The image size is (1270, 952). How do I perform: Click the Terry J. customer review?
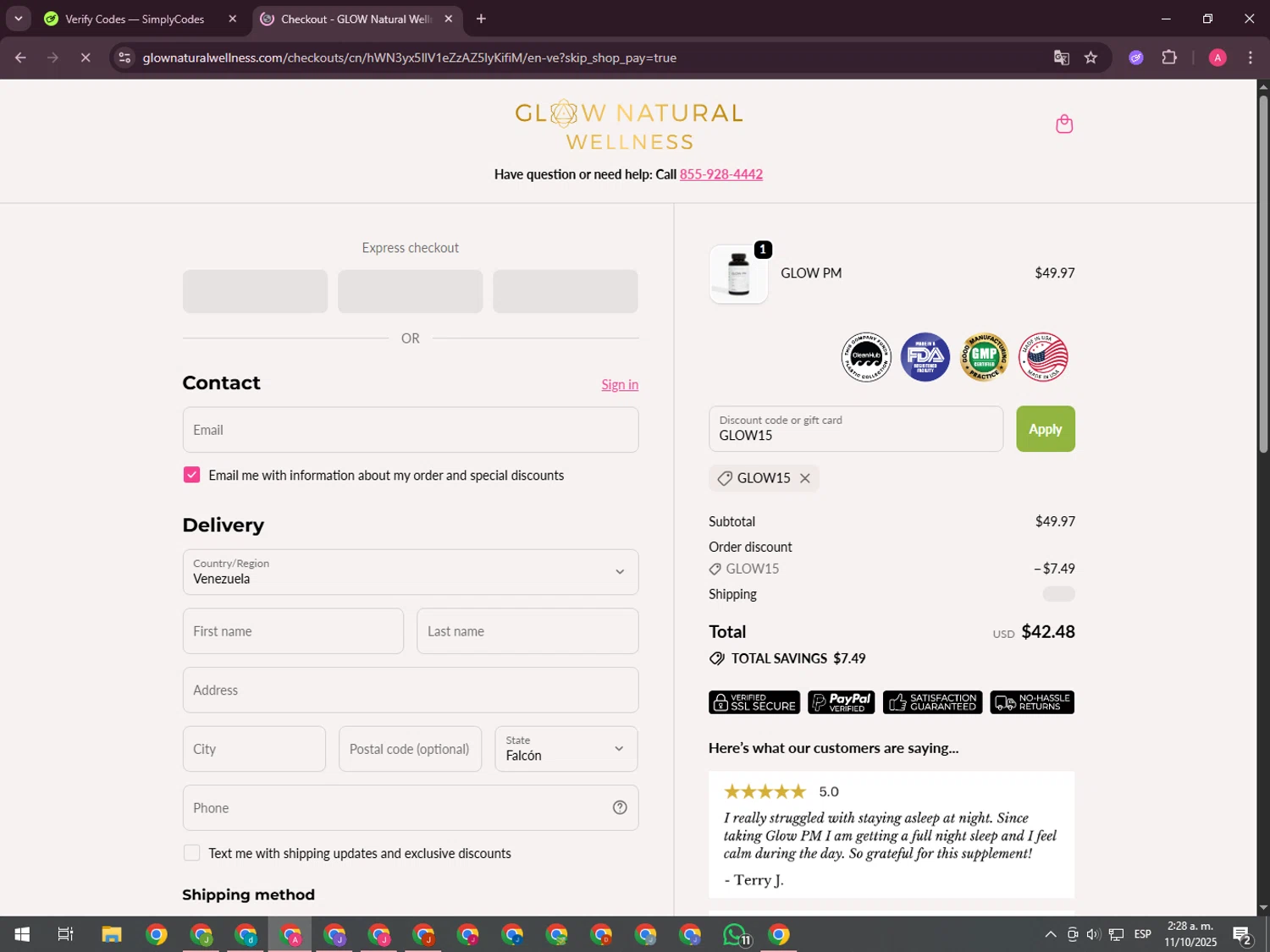point(892,834)
